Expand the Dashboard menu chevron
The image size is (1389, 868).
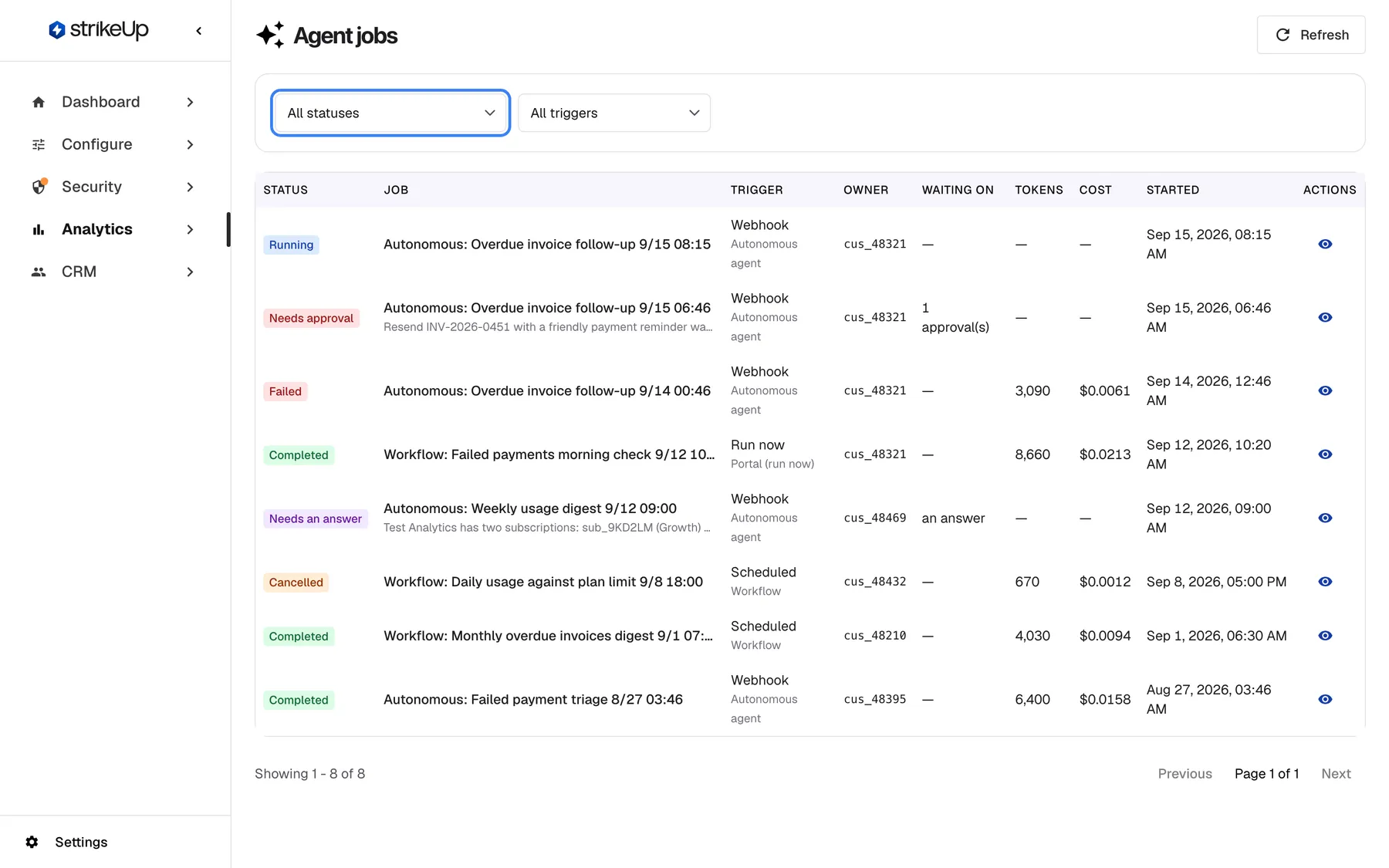(x=190, y=103)
